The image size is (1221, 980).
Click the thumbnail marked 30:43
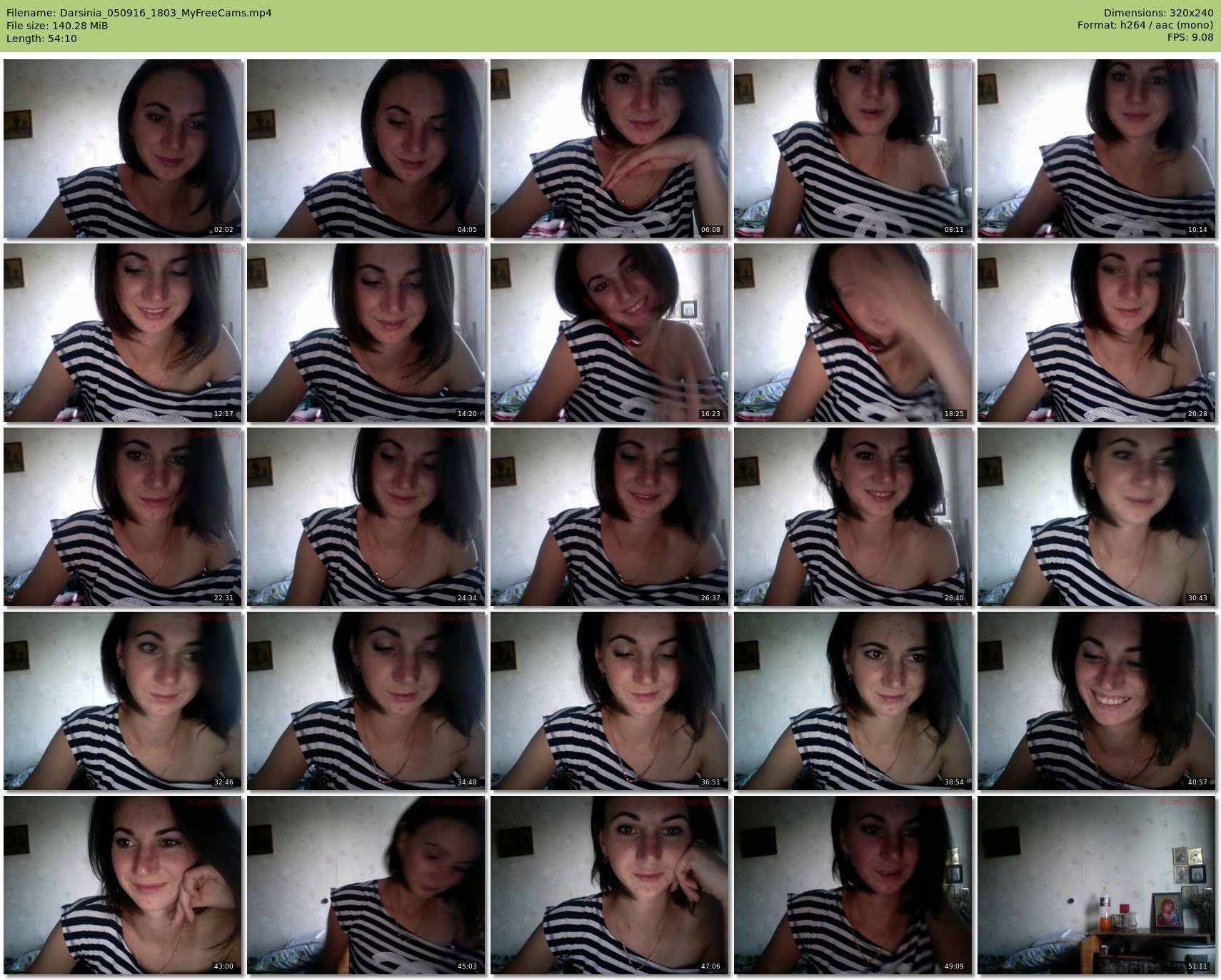[1097, 517]
